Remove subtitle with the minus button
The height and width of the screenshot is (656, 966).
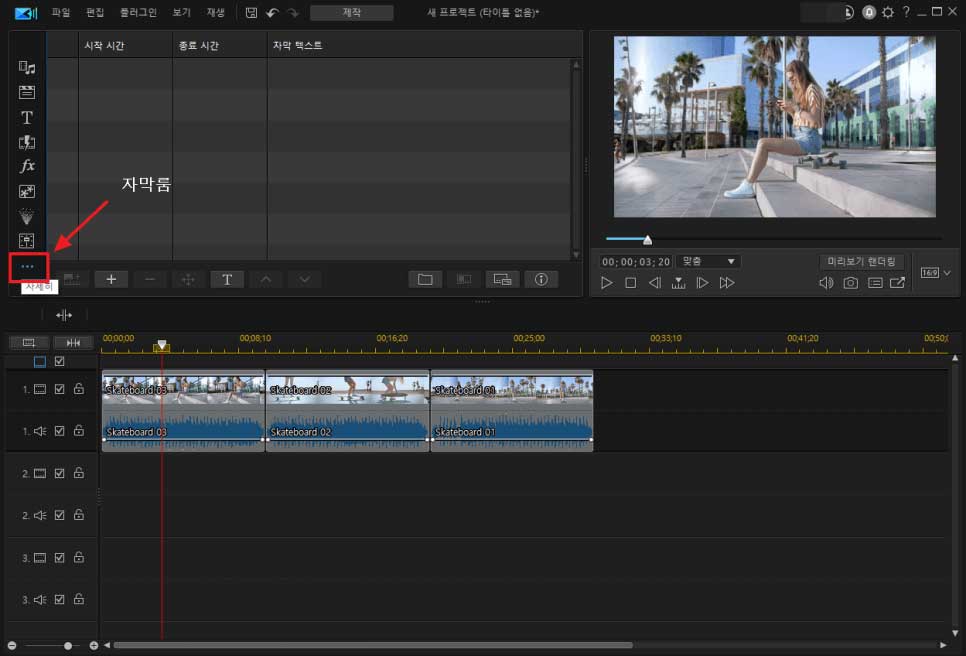coord(150,280)
